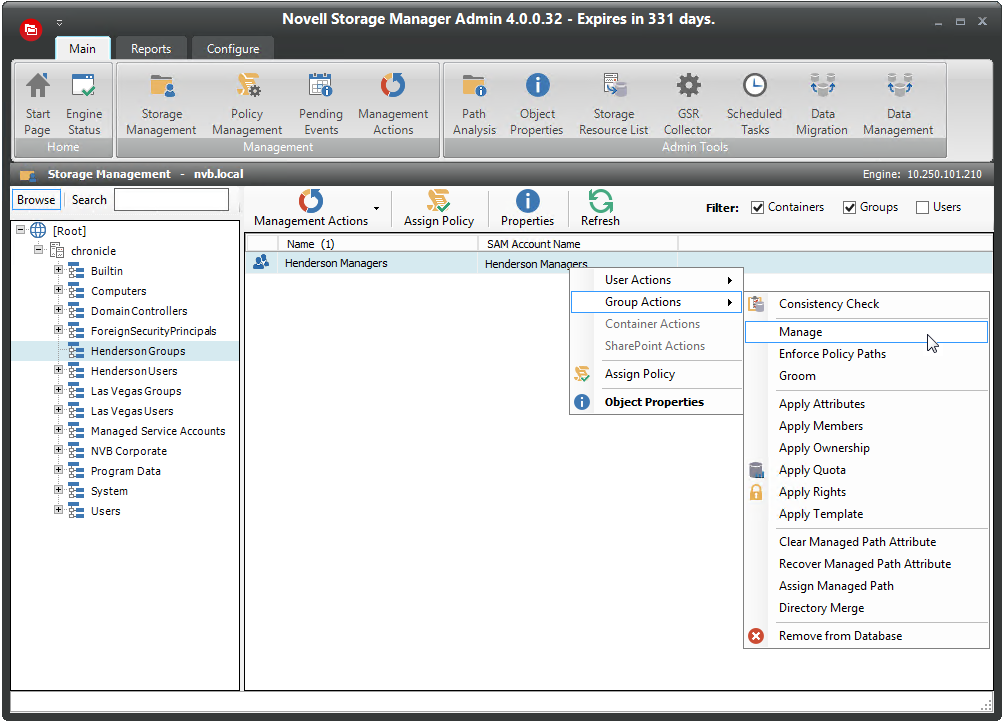Collapse the chronicle domain node

coord(39,251)
